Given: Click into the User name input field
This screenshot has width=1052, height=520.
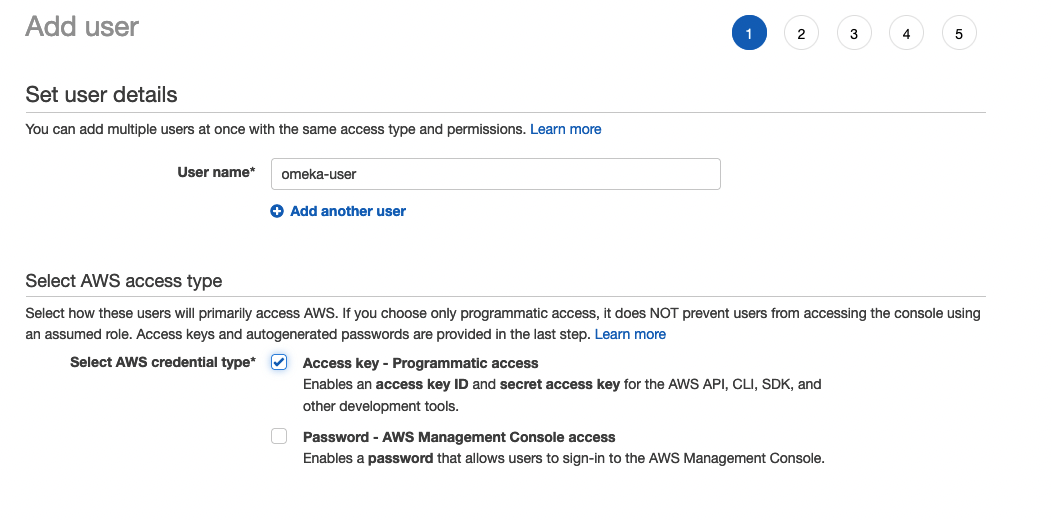Looking at the screenshot, I should pyautogui.click(x=496, y=174).
